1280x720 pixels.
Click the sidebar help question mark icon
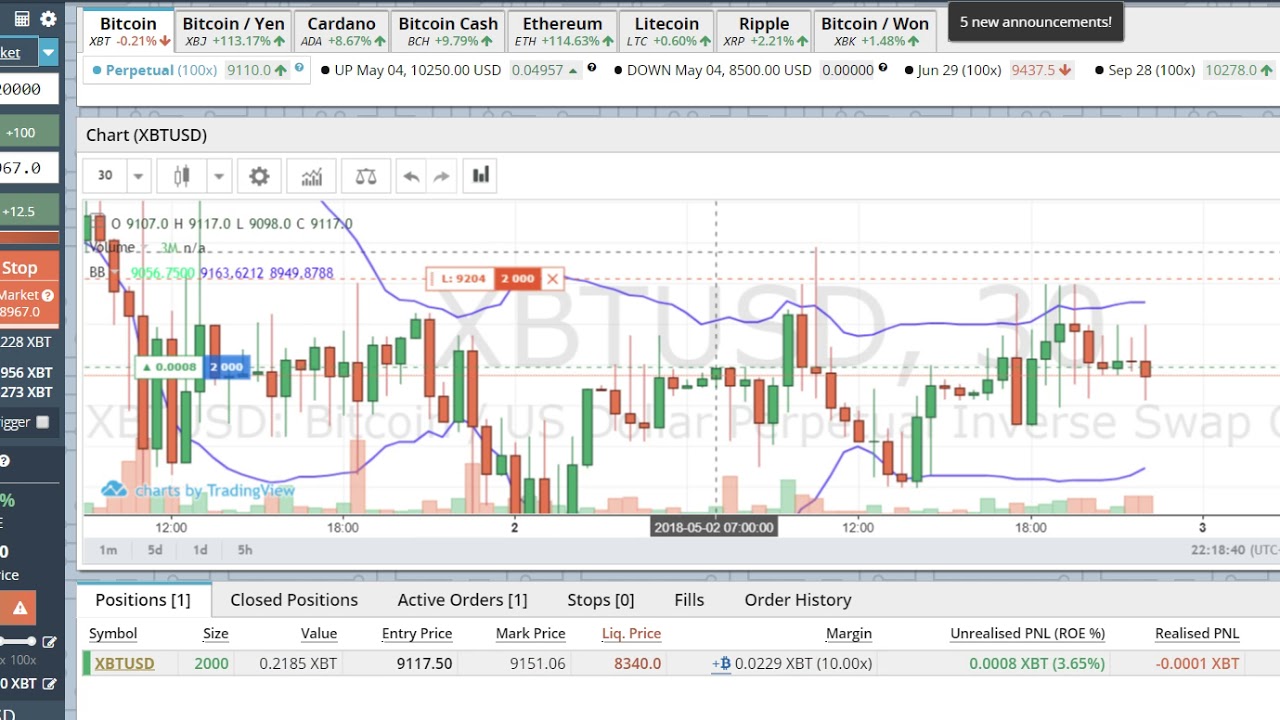(x=4, y=461)
